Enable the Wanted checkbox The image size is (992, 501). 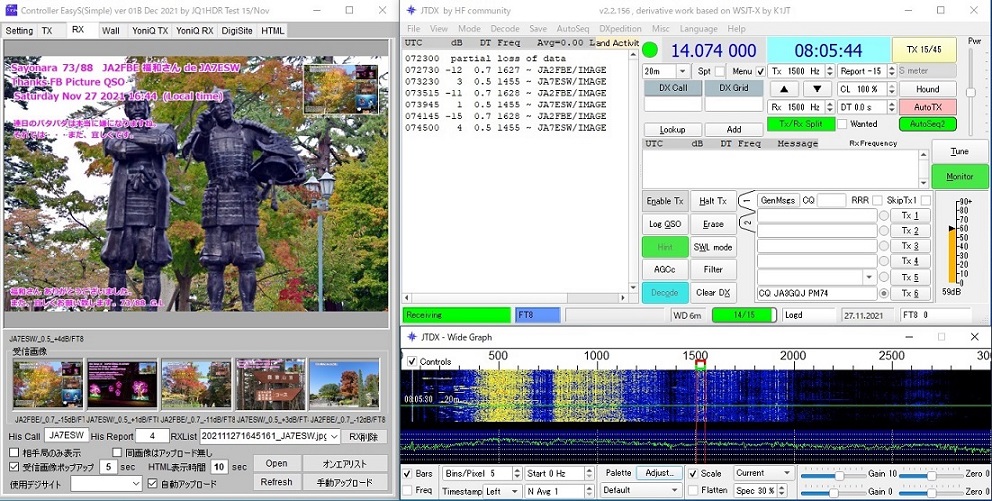click(842, 124)
